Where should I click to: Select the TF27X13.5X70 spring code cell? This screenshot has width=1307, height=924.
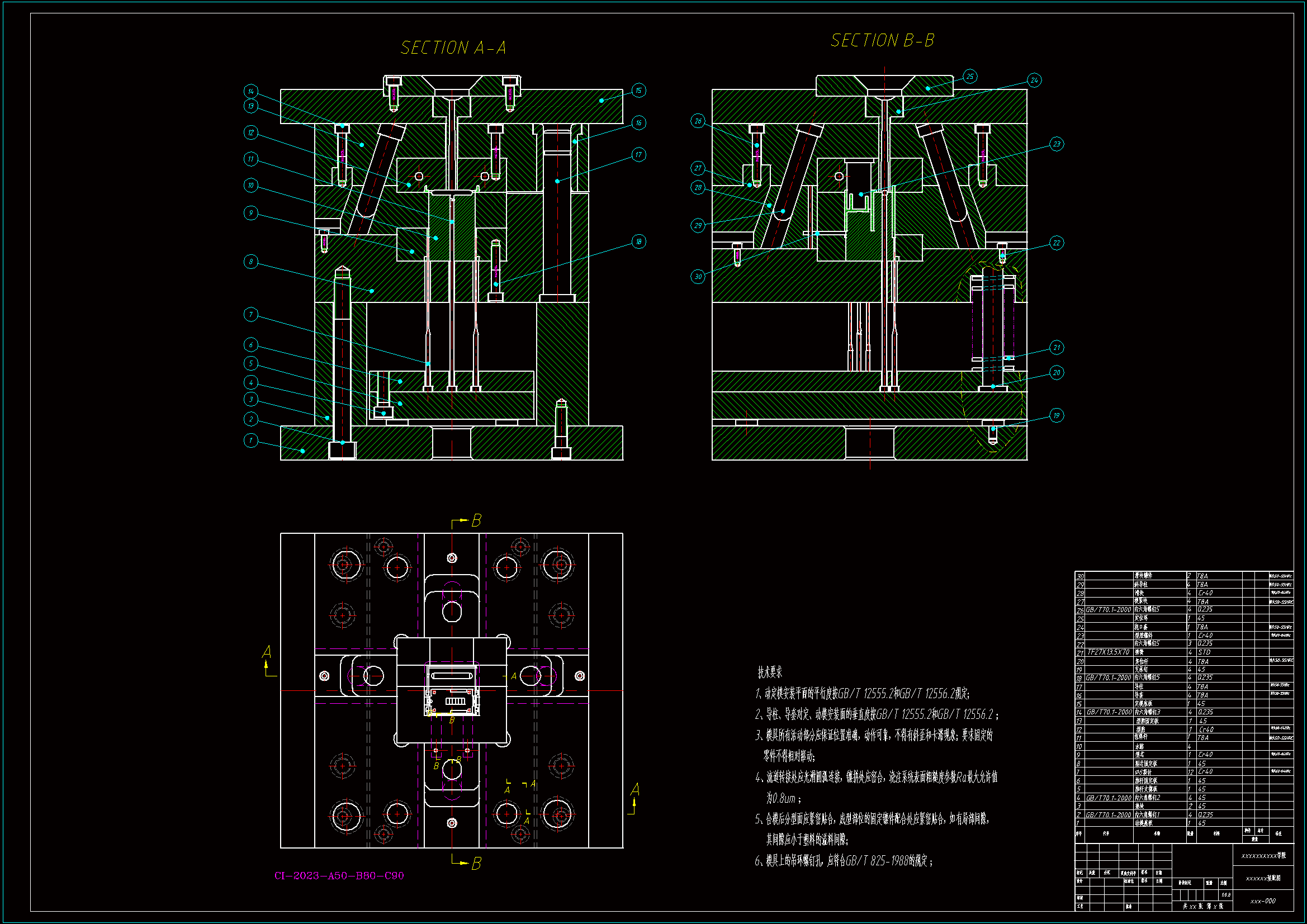(x=1109, y=652)
